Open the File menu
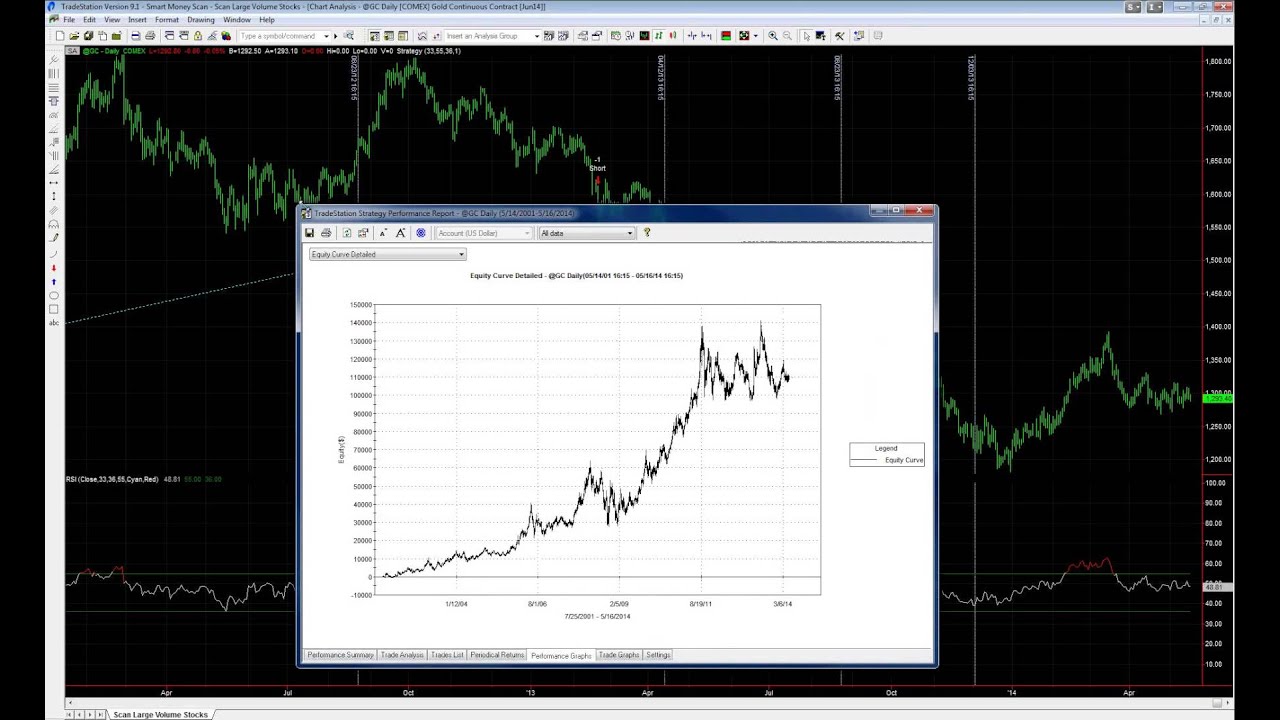The width and height of the screenshot is (1280, 720). point(69,20)
